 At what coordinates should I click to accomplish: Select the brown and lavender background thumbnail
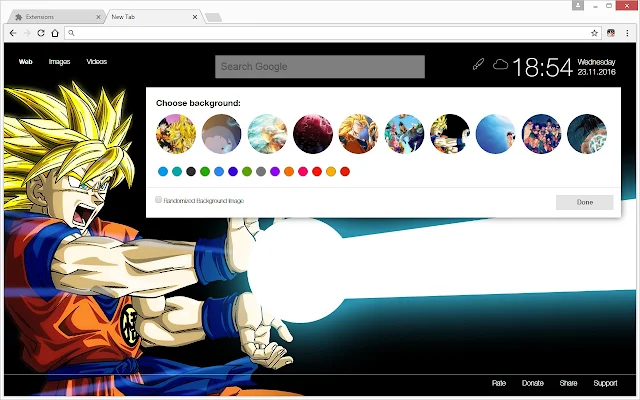pos(222,134)
